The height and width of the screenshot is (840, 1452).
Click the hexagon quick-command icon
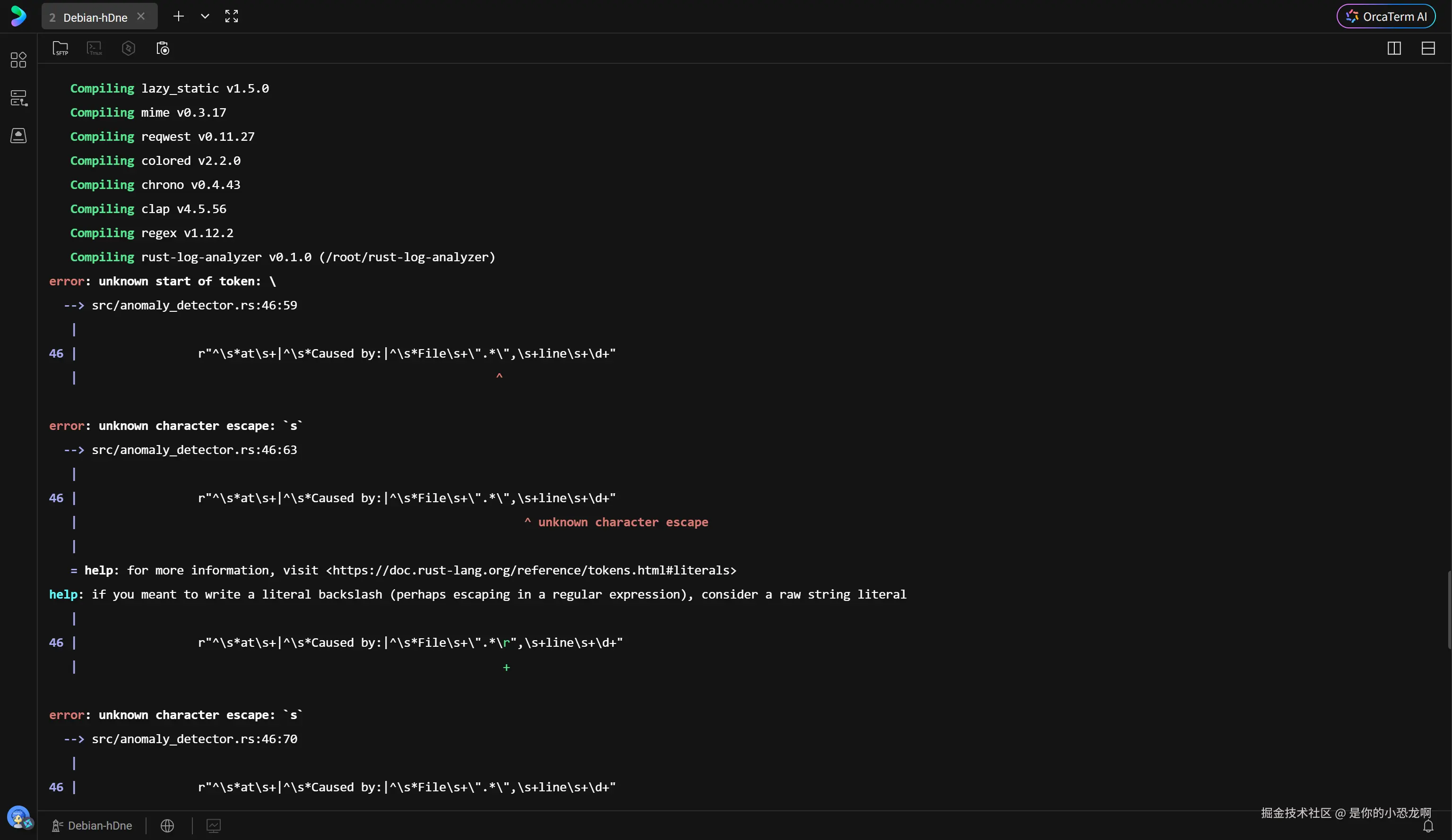tap(129, 48)
